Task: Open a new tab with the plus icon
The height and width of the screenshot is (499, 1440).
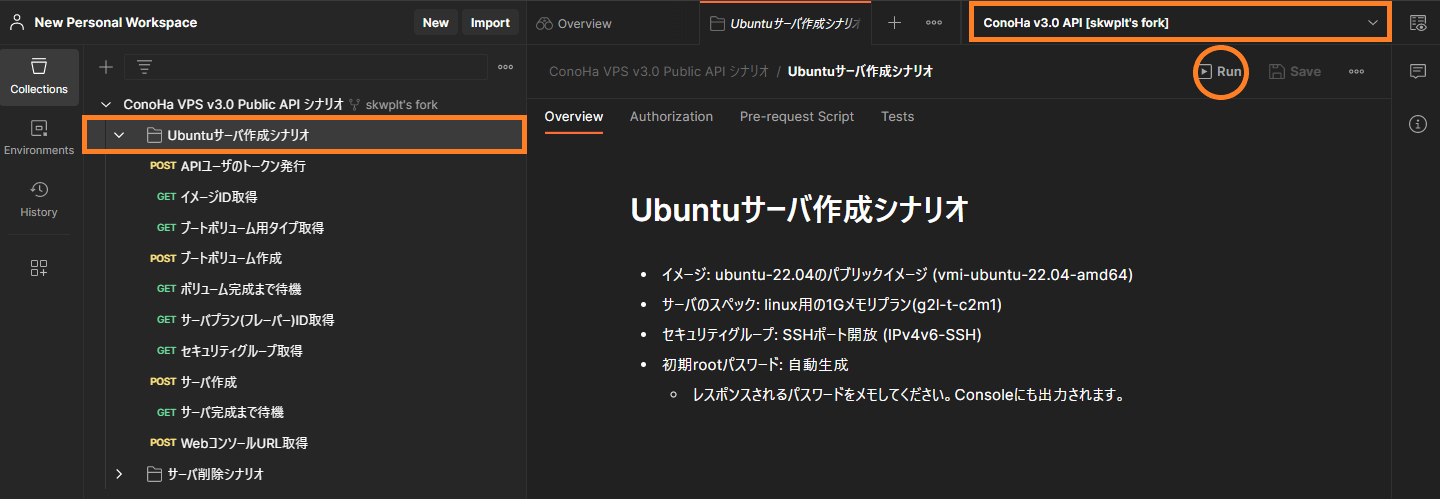Action: 894,23
